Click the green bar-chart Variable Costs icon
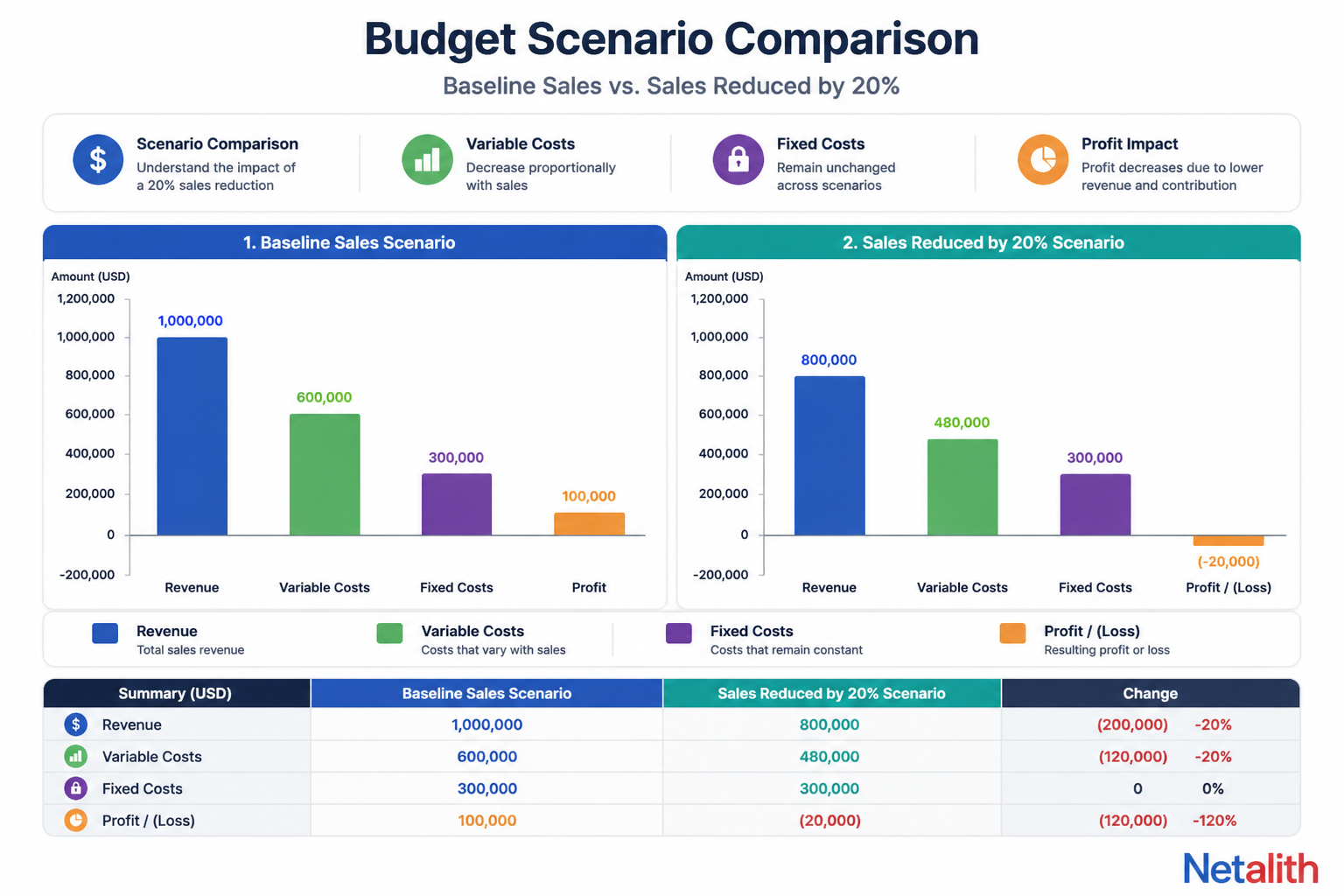The width and height of the screenshot is (1344, 896). click(x=427, y=159)
